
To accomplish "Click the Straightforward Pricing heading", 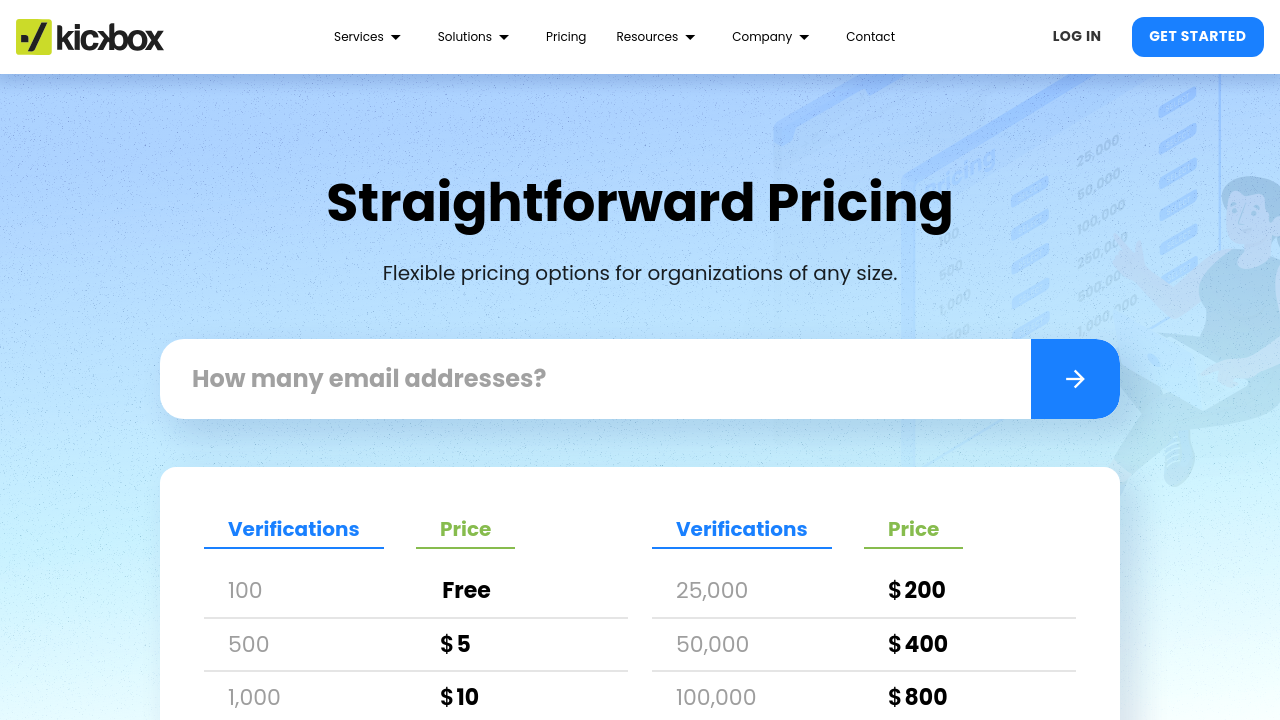I will (x=640, y=202).
